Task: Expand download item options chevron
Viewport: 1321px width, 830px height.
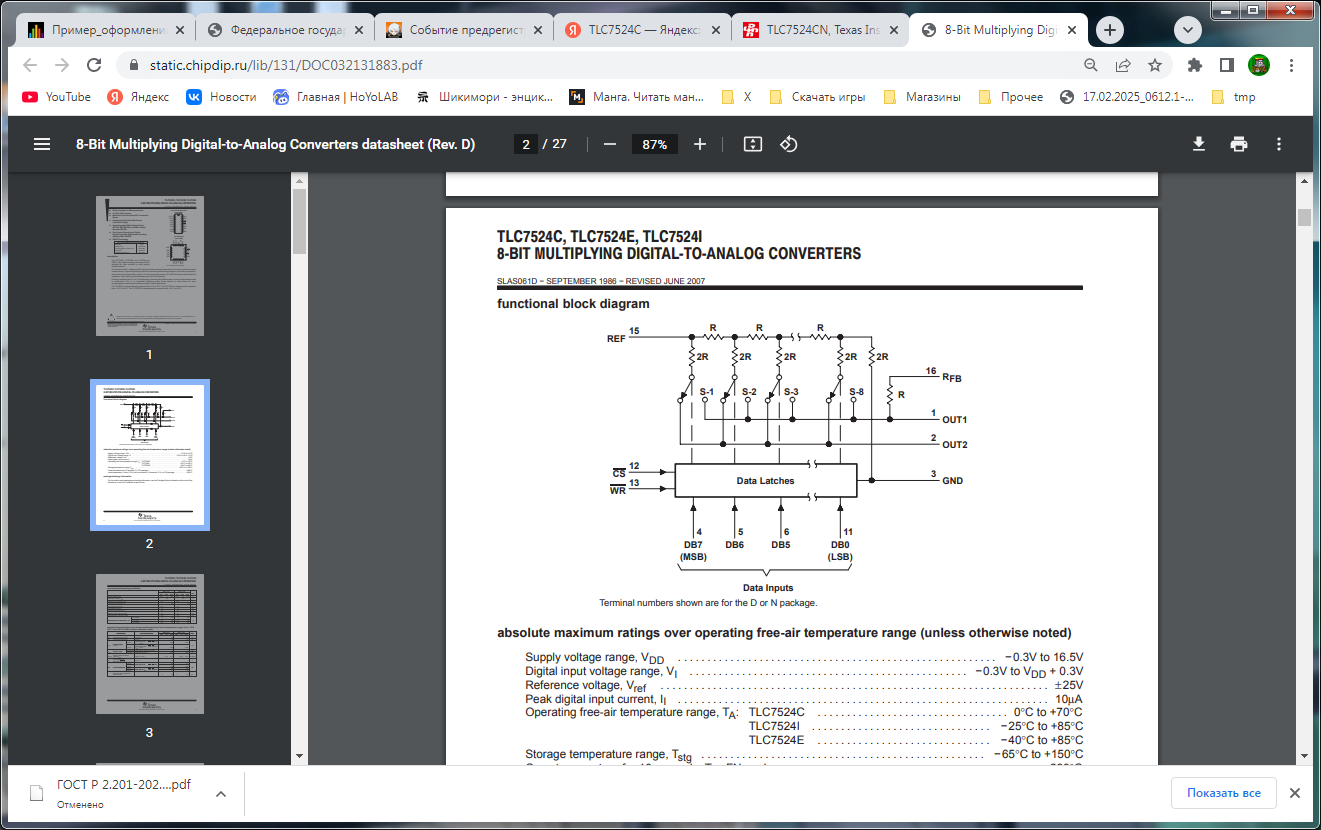Action: pyautogui.click(x=221, y=794)
